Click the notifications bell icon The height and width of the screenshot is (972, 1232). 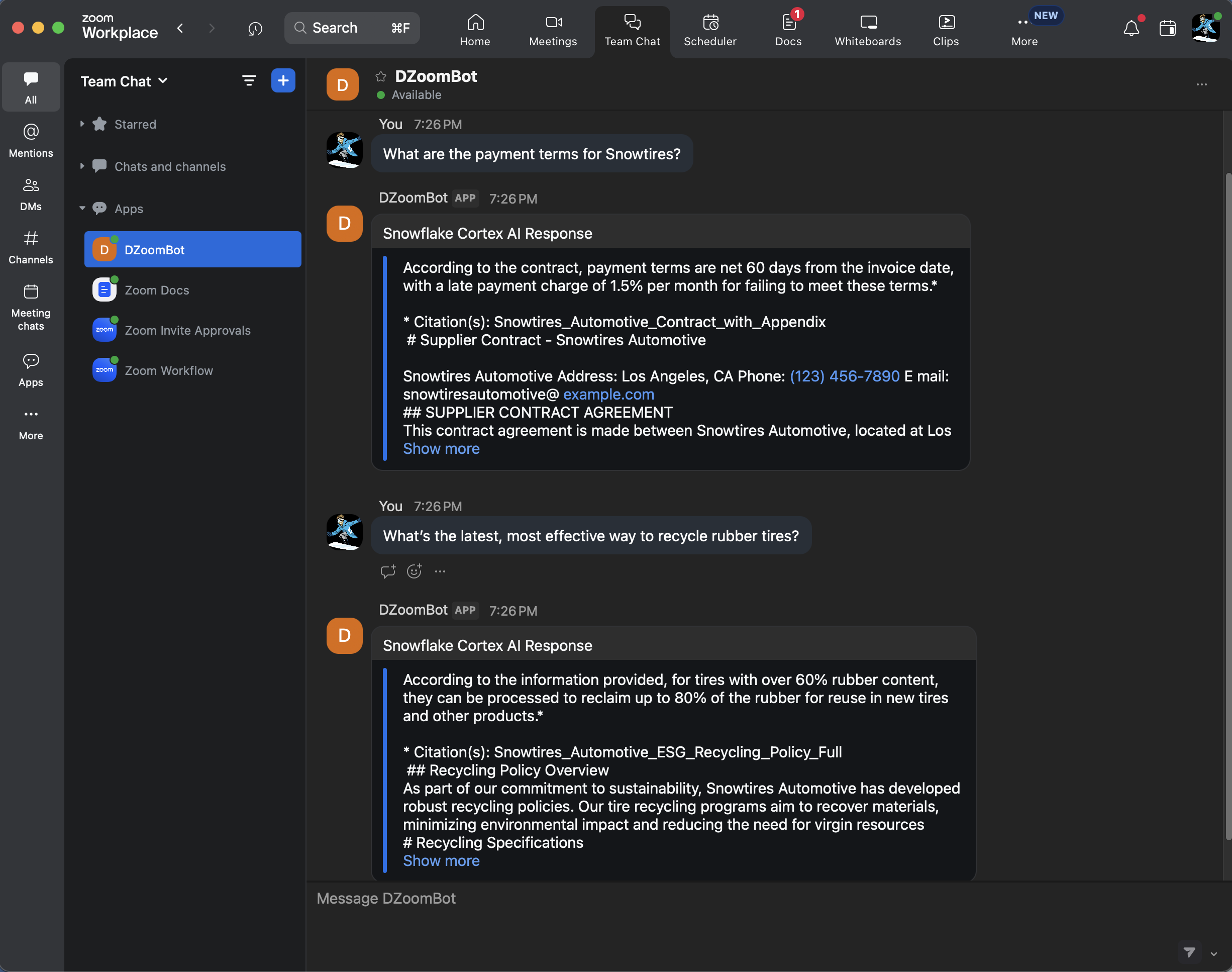click(x=1131, y=29)
